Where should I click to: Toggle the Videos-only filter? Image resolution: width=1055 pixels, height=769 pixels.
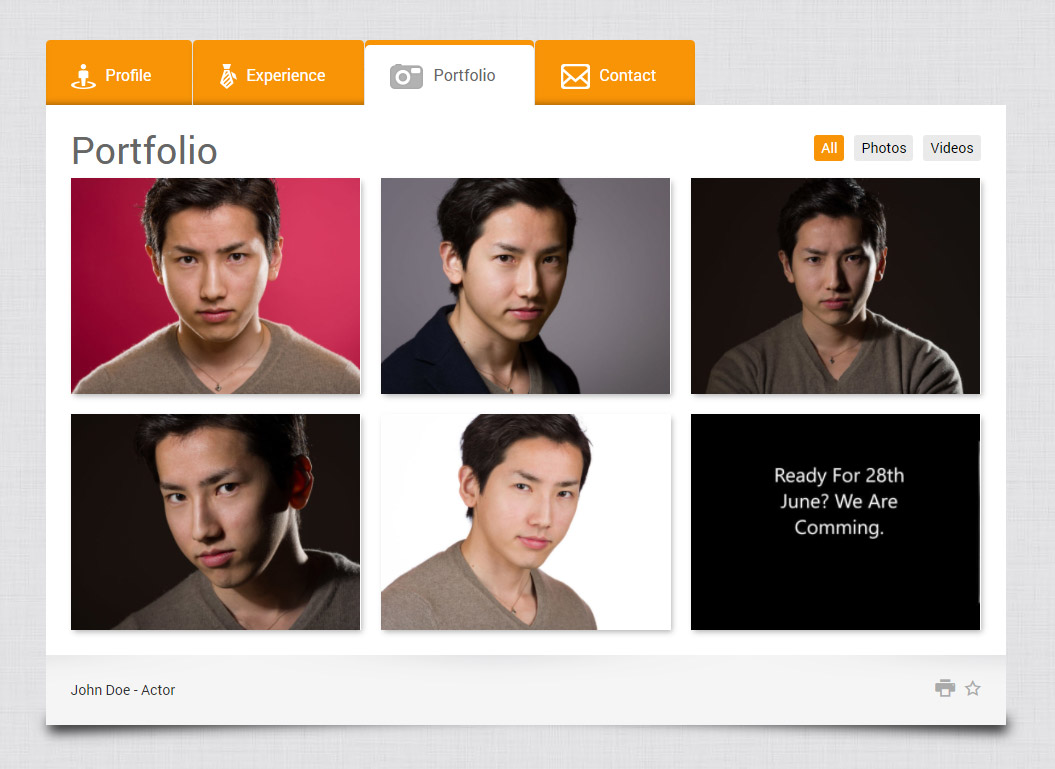pyautogui.click(x=951, y=147)
